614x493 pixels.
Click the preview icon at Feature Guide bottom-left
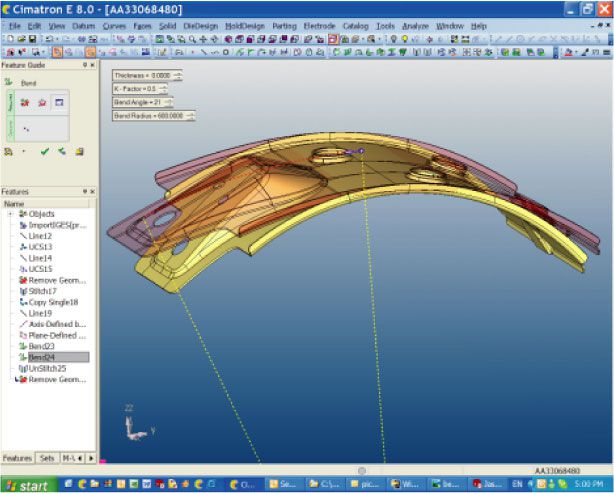8,152
